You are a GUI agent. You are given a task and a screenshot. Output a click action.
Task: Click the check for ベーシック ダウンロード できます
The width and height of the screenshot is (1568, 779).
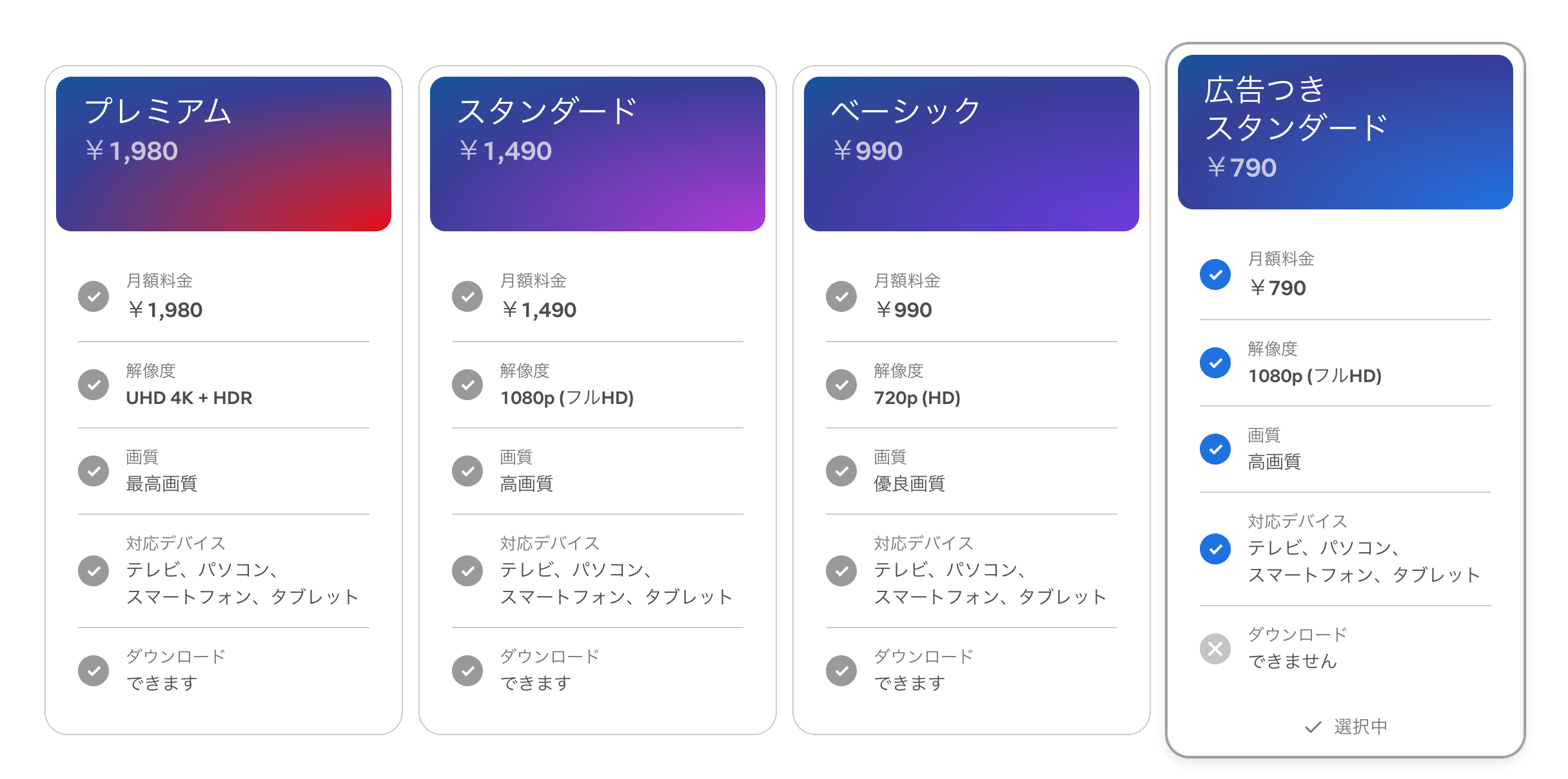point(841,671)
